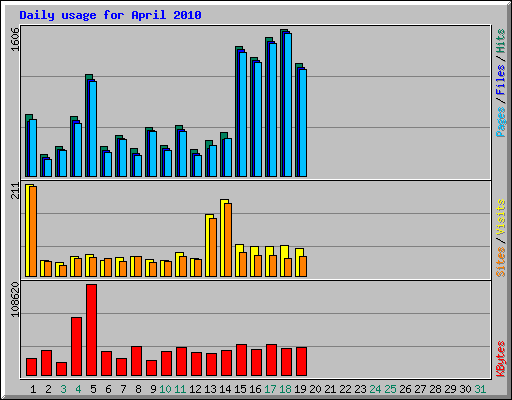The height and width of the screenshot is (400, 512).
Task: Click green day 10 on the date axis
Action: tap(165, 389)
